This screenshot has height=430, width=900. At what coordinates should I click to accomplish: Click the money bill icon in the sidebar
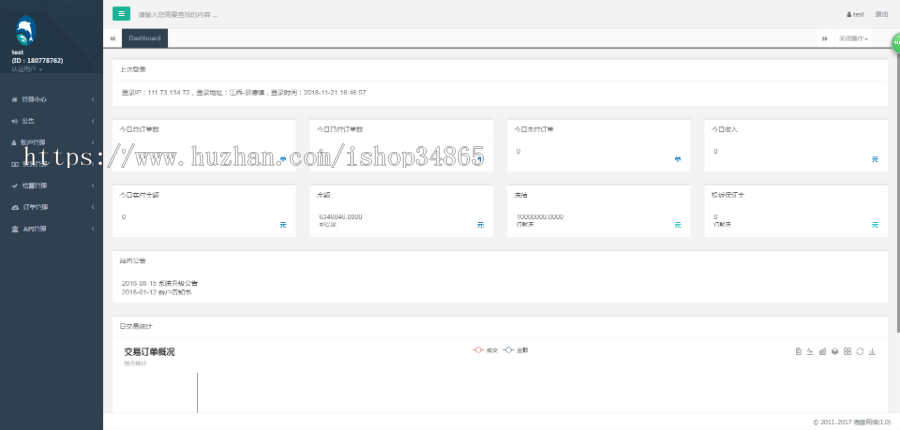tap(15, 164)
